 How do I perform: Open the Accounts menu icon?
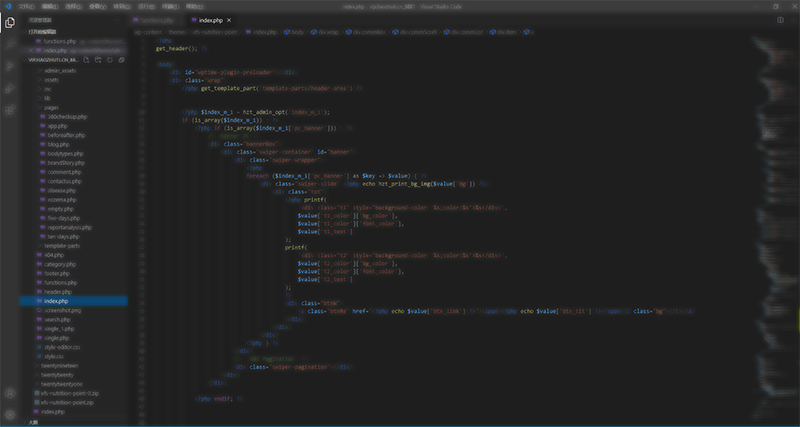[10, 393]
